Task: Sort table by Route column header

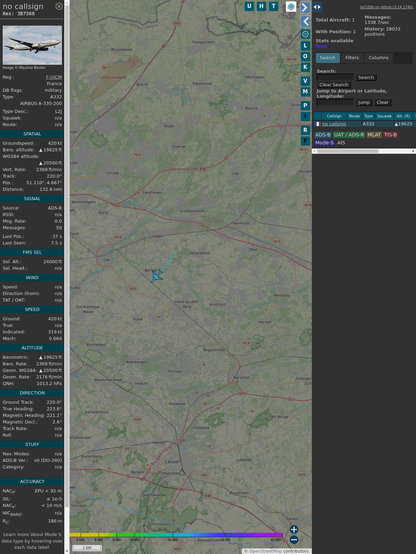Action: (x=354, y=116)
